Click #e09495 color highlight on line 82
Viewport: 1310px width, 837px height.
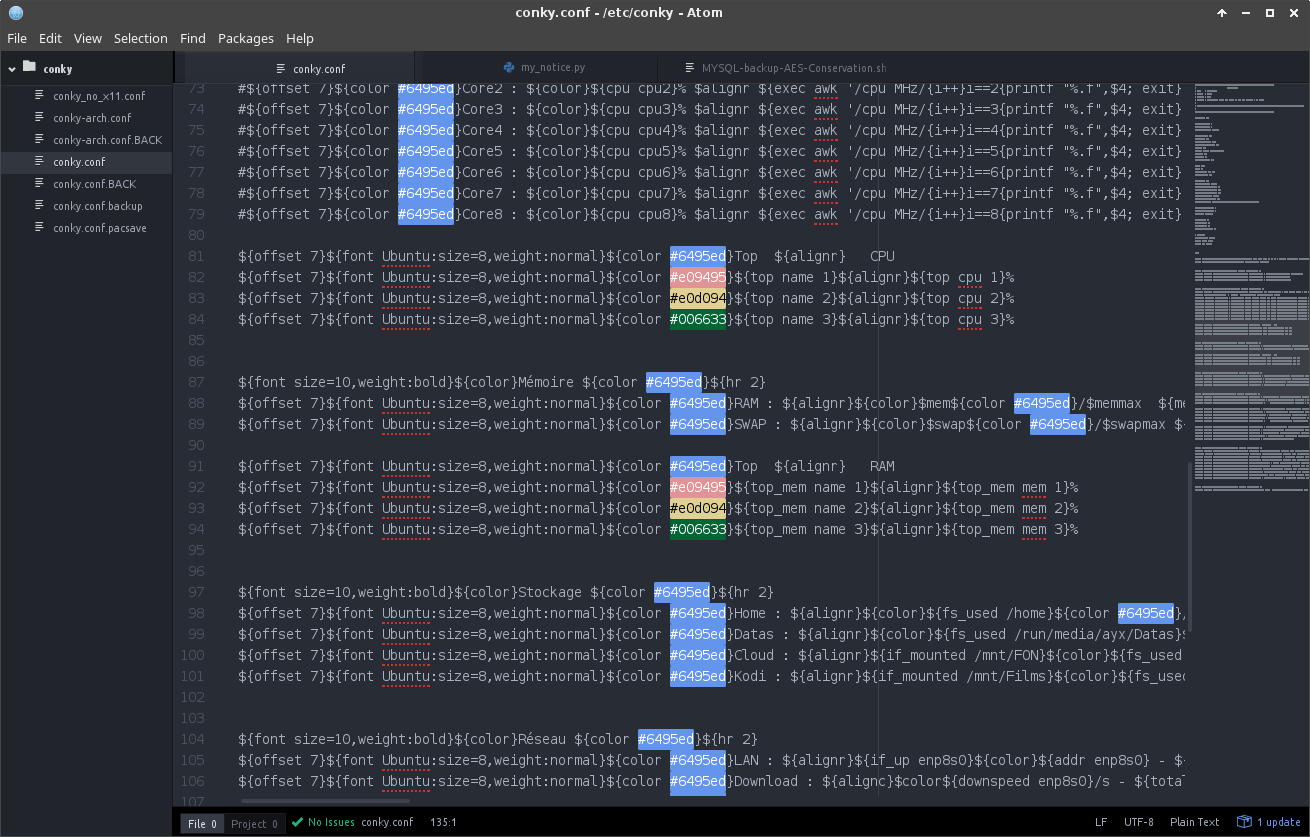698,277
